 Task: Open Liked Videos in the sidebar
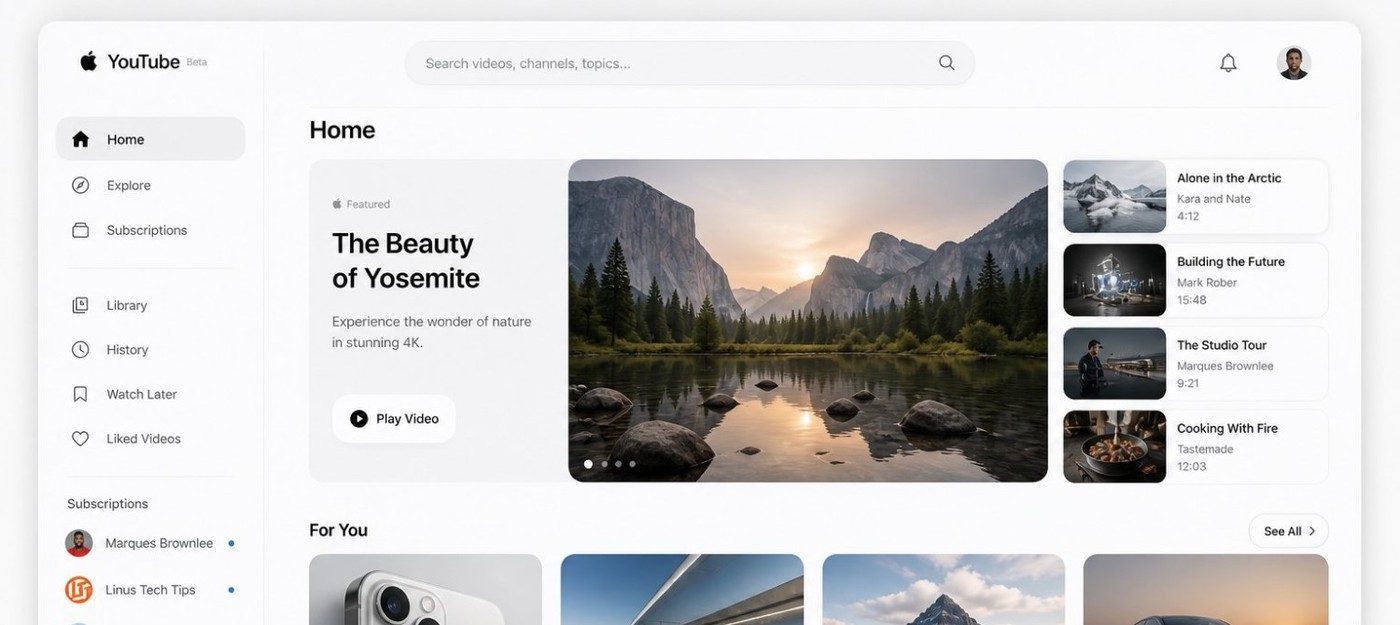tap(150, 438)
